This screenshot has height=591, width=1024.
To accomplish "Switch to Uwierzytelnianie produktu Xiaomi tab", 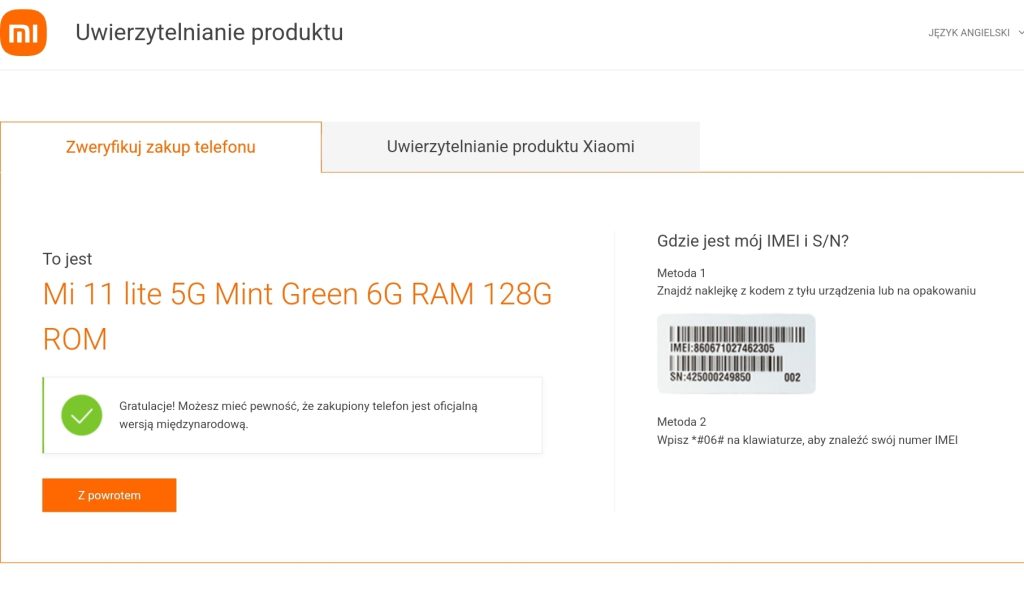I will 510,146.
